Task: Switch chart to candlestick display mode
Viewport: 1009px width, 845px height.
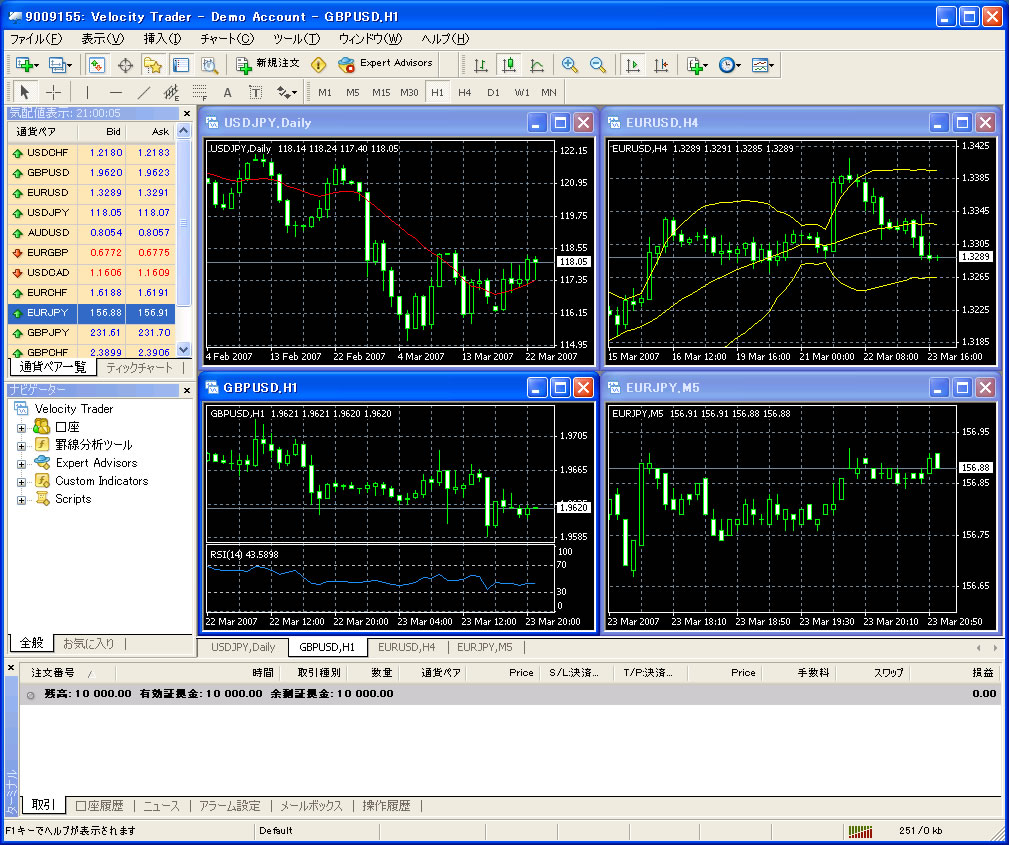Action: click(x=509, y=65)
